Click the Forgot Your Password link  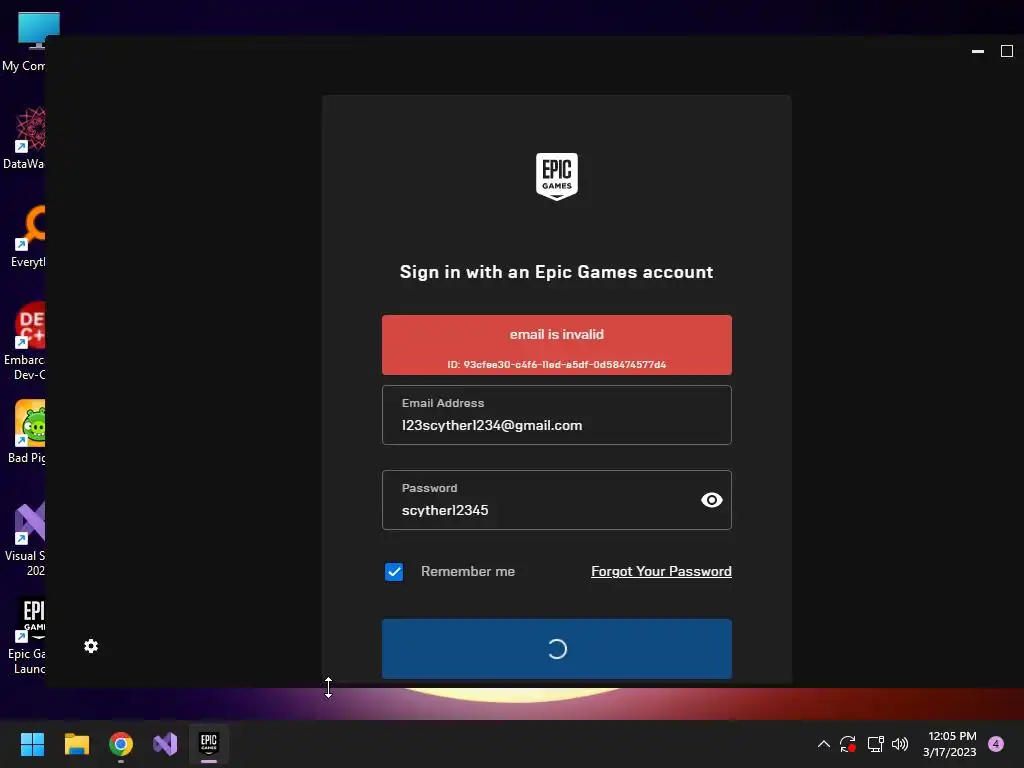point(661,571)
